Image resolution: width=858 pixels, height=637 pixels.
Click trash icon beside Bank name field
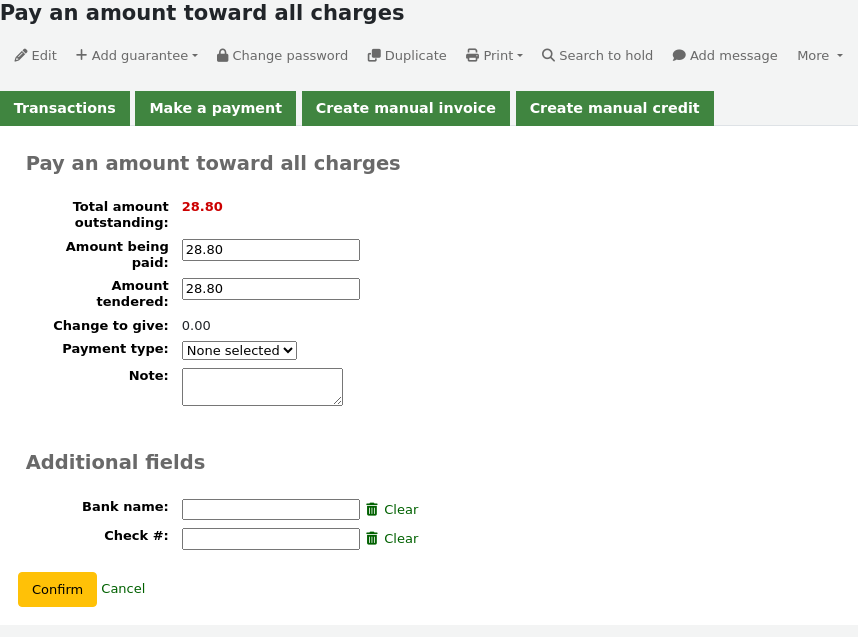[x=372, y=509]
